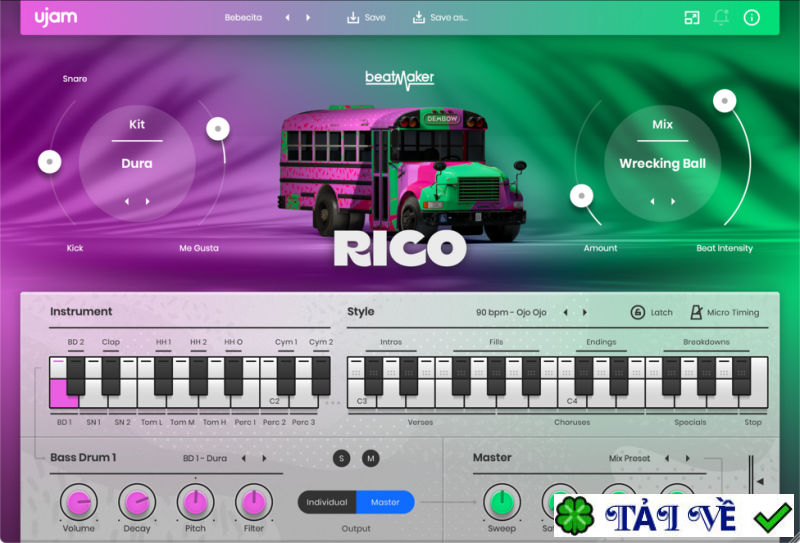This screenshot has width=800, height=543.
Task: Select Master output option
Action: click(x=385, y=502)
